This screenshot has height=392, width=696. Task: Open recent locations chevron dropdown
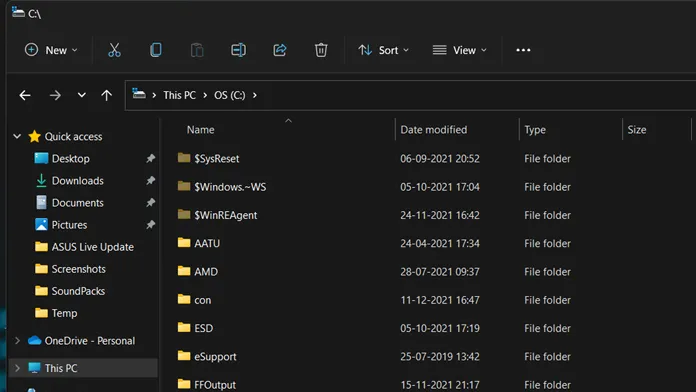(82, 95)
